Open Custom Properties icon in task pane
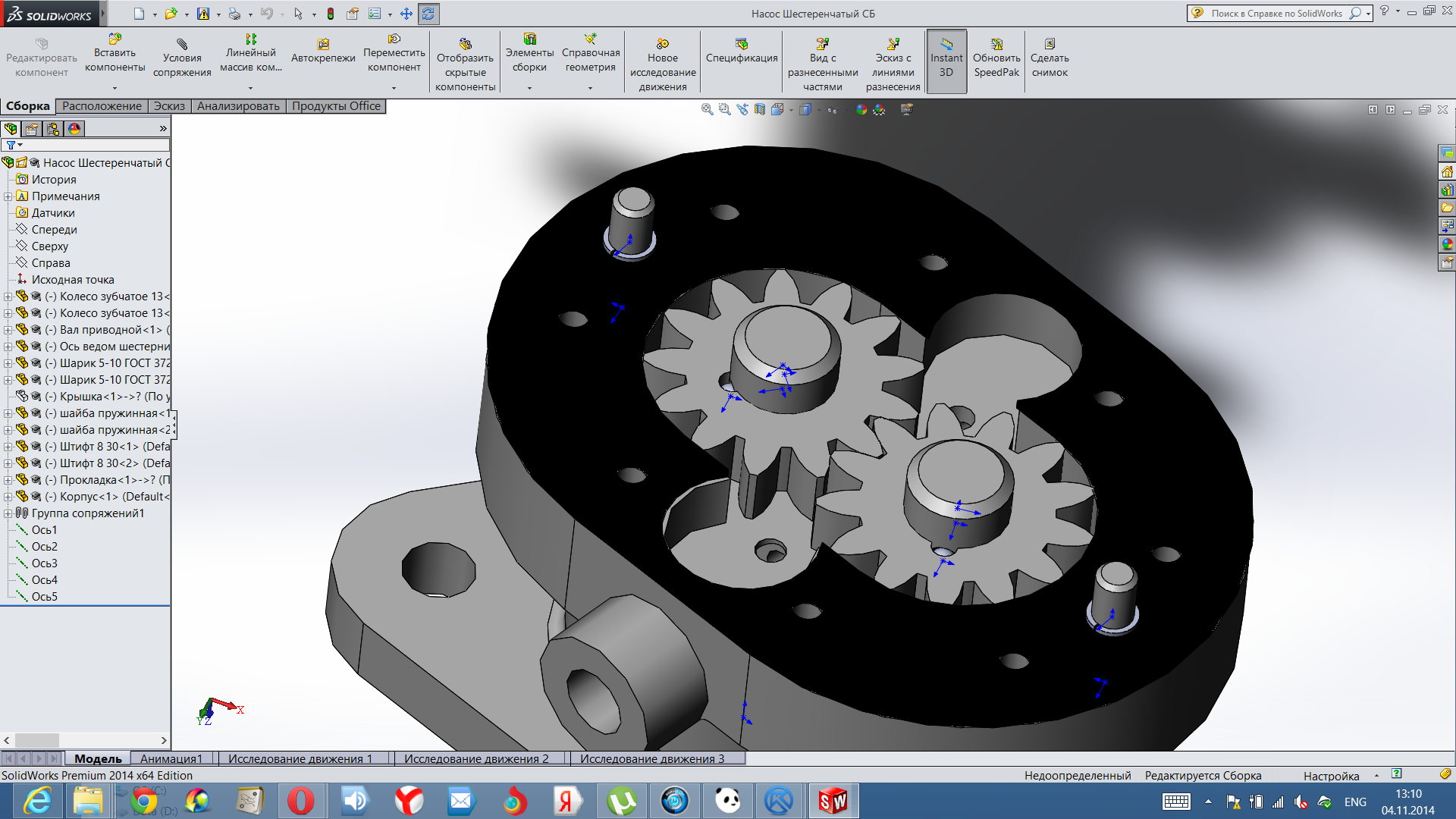 coord(1447,262)
